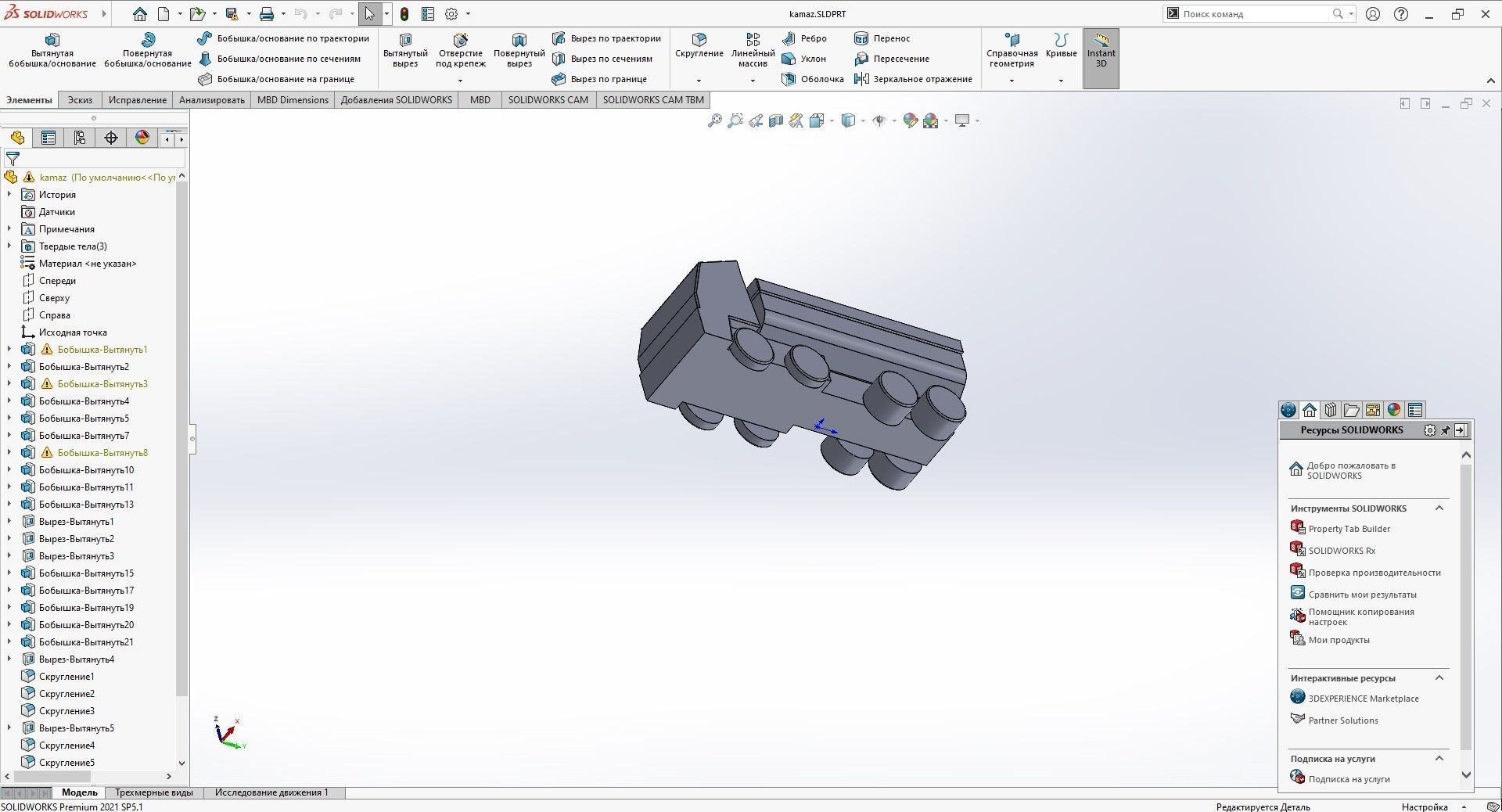The image size is (1502, 812).
Task: Apply Скругление fillet tool
Action: pos(699,45)
